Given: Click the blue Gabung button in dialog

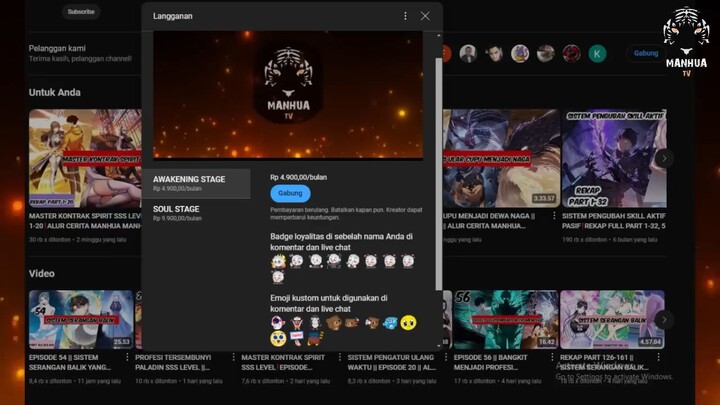Looking at the screenshot, I should (x=290, y=193).
